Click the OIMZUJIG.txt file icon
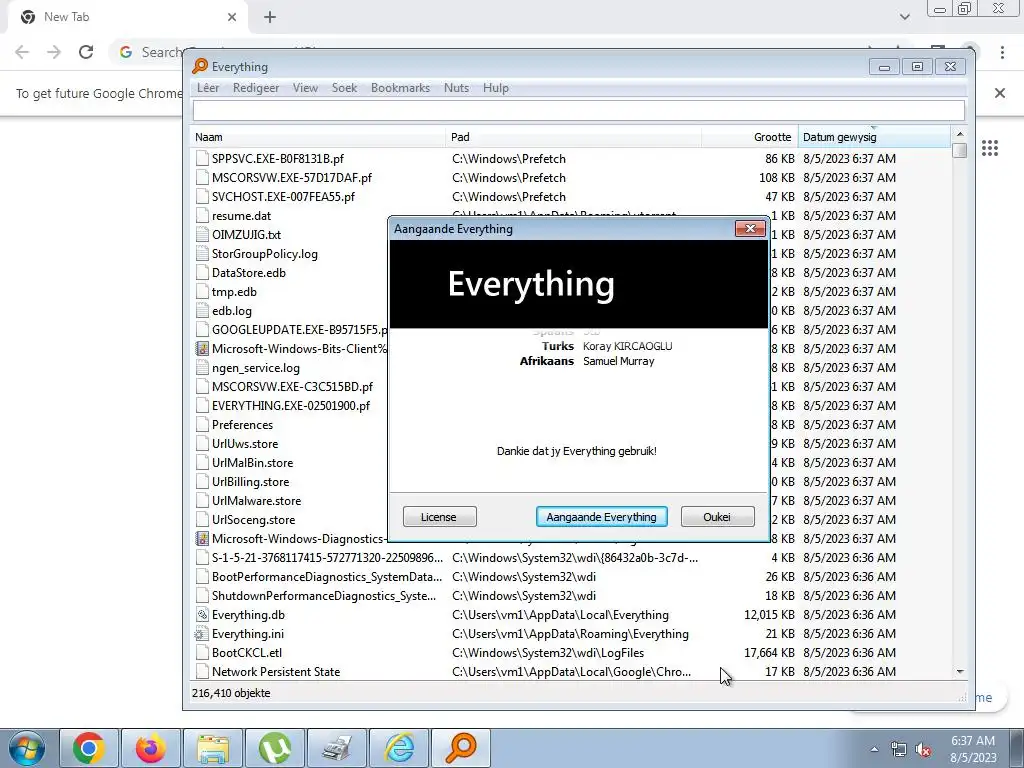The image size is (1024, 768). point(202,234)
